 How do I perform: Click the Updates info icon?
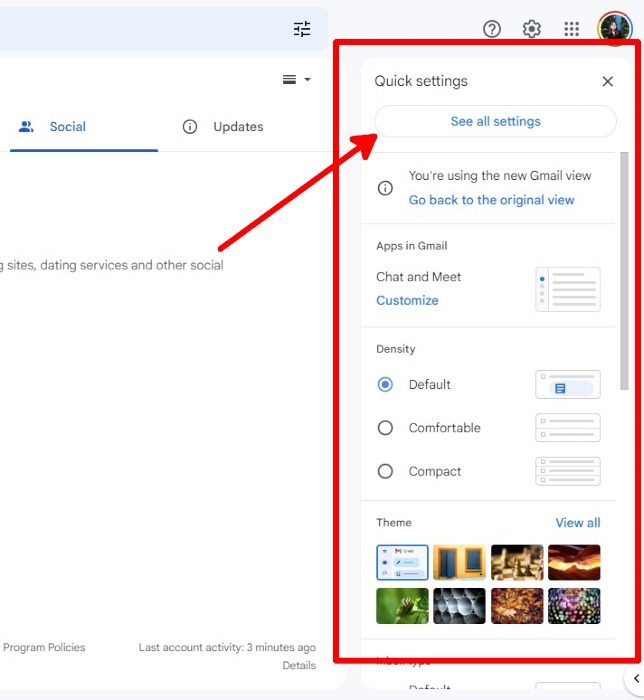(x=190, y=127)
